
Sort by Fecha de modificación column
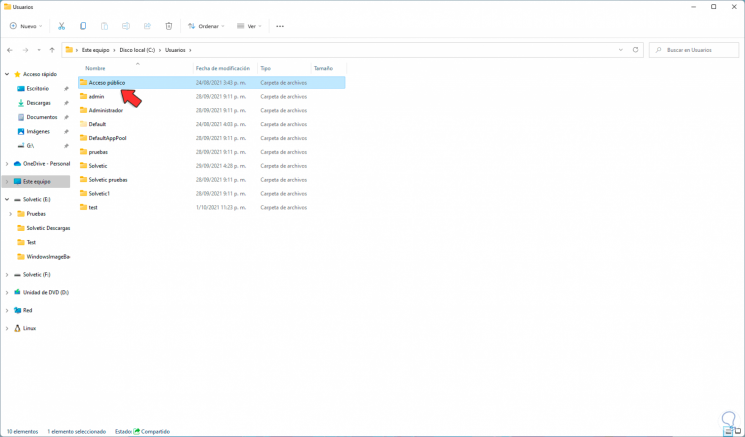tap(223, 68)
